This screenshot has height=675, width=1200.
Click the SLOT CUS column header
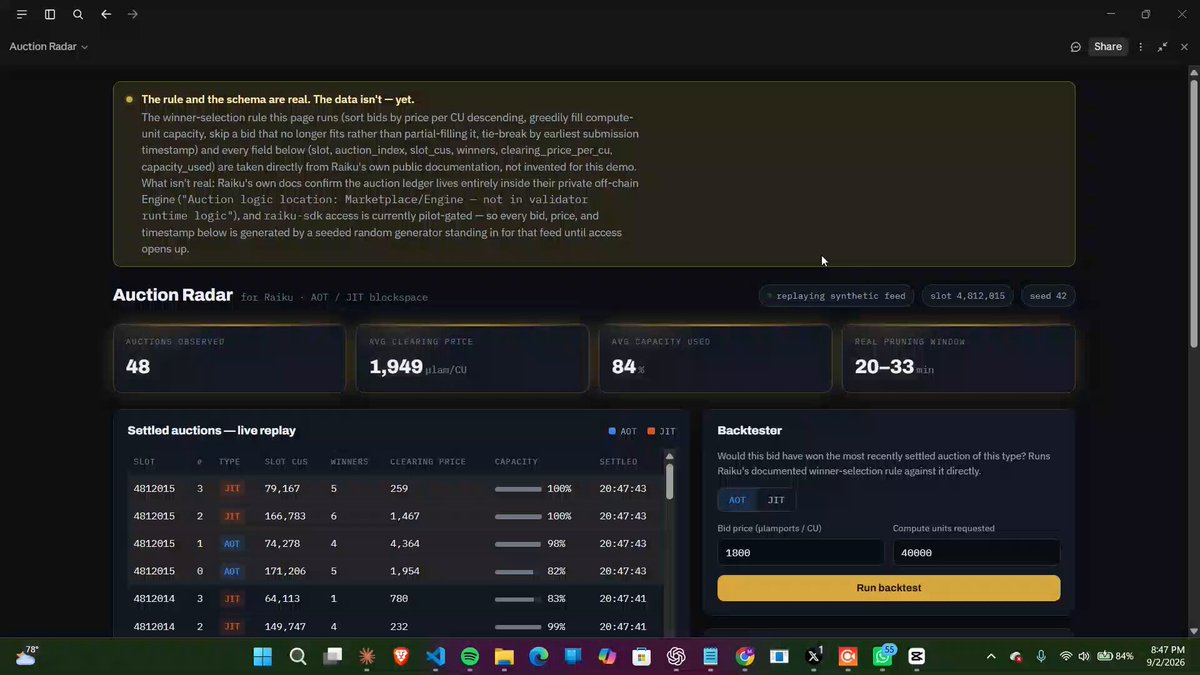pyautogui.click(x=286, y=462)
